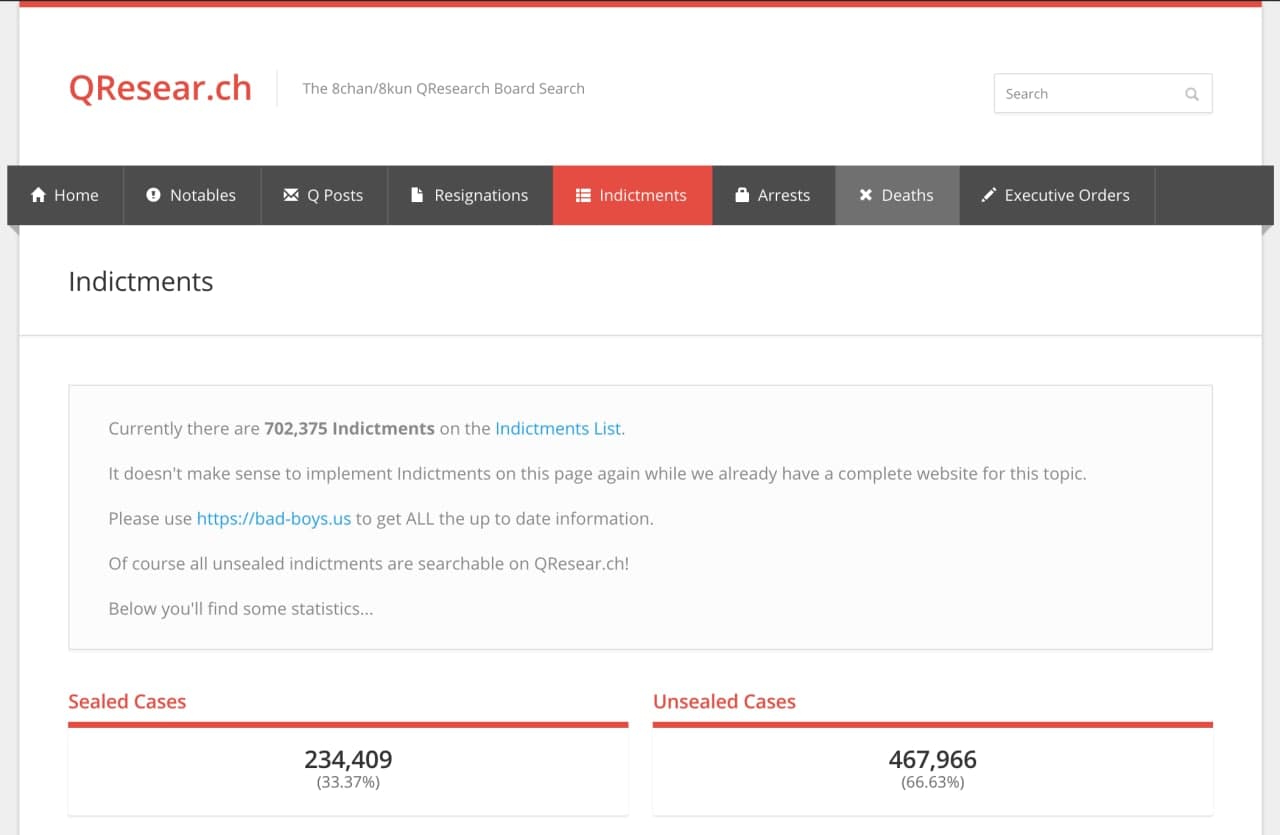Click the document icon beside Resignations
Screen dimensions: 1280x835
point(418,195)
